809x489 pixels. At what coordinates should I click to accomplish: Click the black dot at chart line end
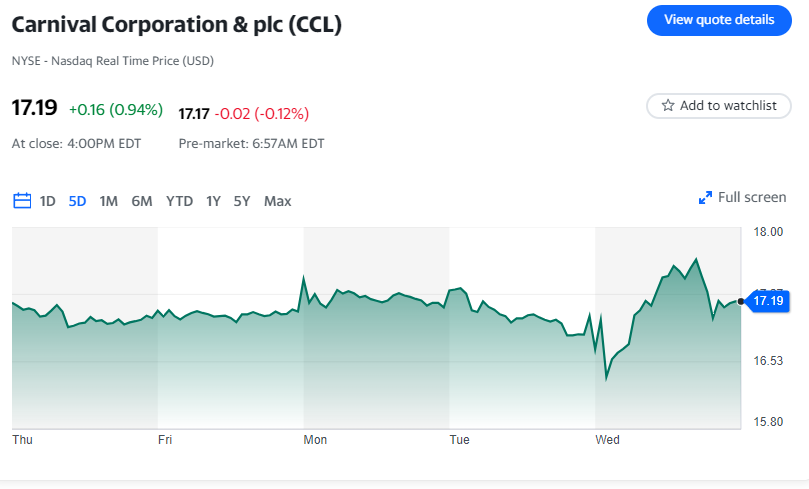point(741,300)
